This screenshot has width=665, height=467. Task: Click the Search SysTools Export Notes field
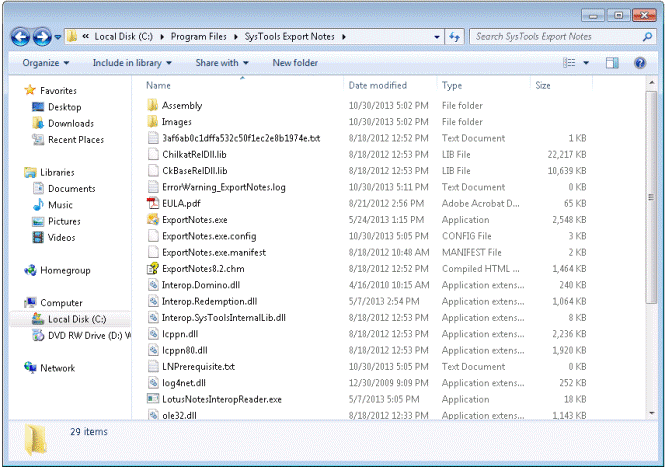coord(562,37)
